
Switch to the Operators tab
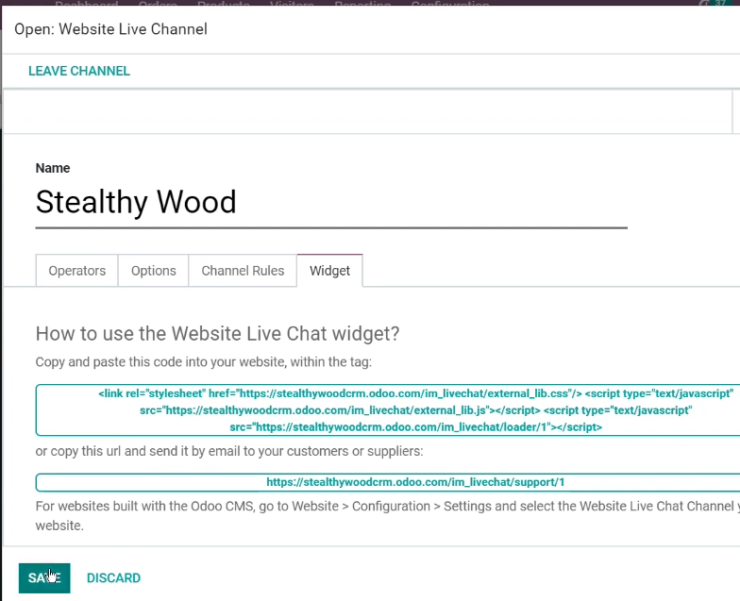77,271
